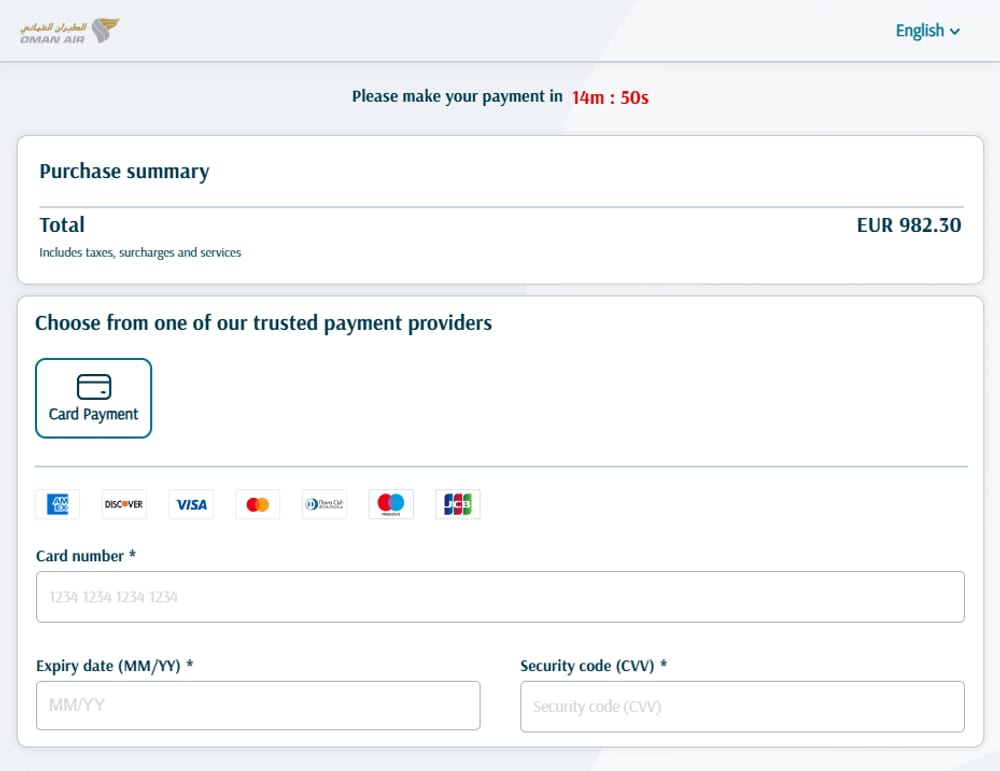The height and width of the screenshot is (771, 1000).
Task: Click the Purchase summary heading
Action: pos(124,172)
